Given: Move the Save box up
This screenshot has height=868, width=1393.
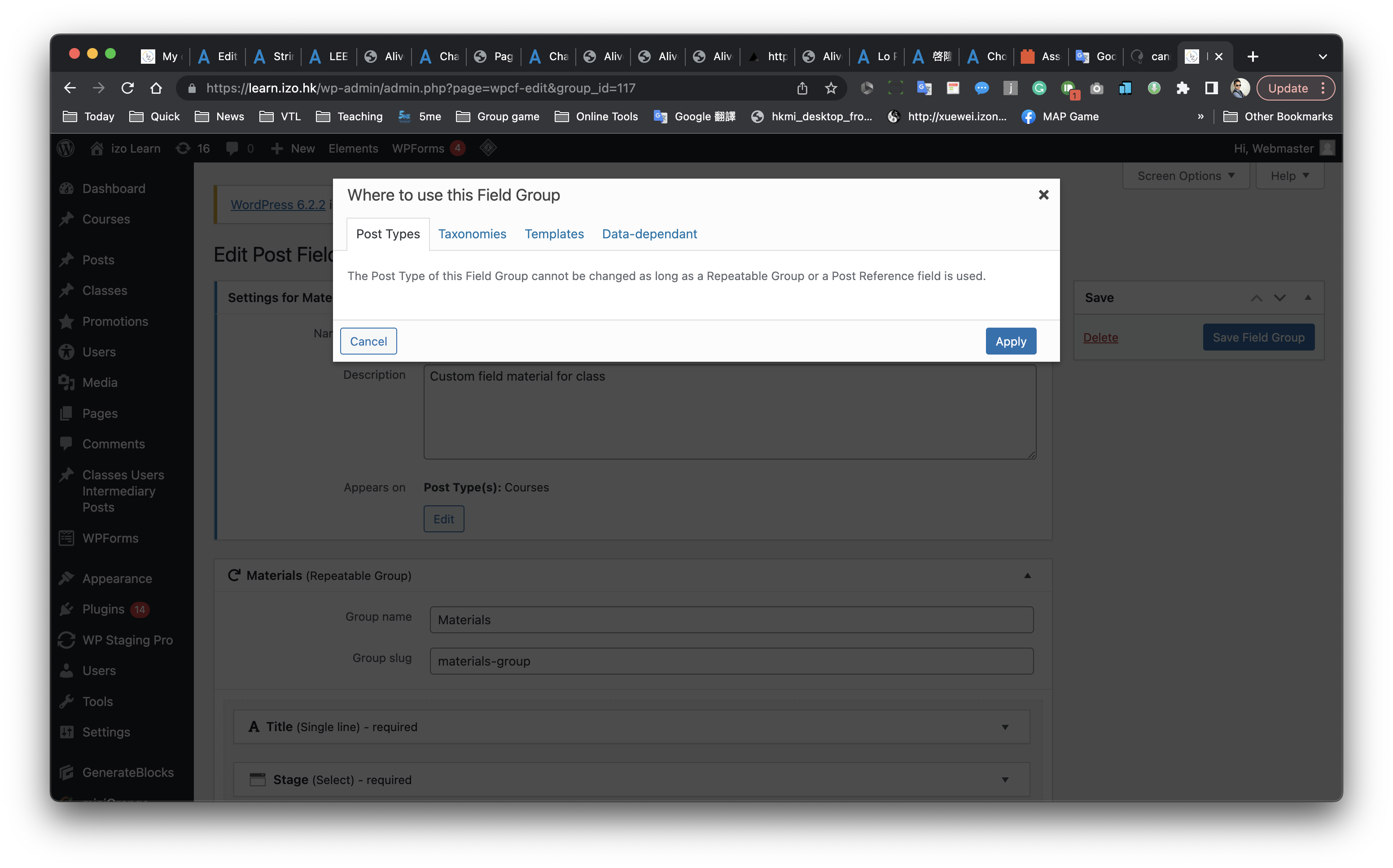Looking at the screenshot, I should [1256, 298].
